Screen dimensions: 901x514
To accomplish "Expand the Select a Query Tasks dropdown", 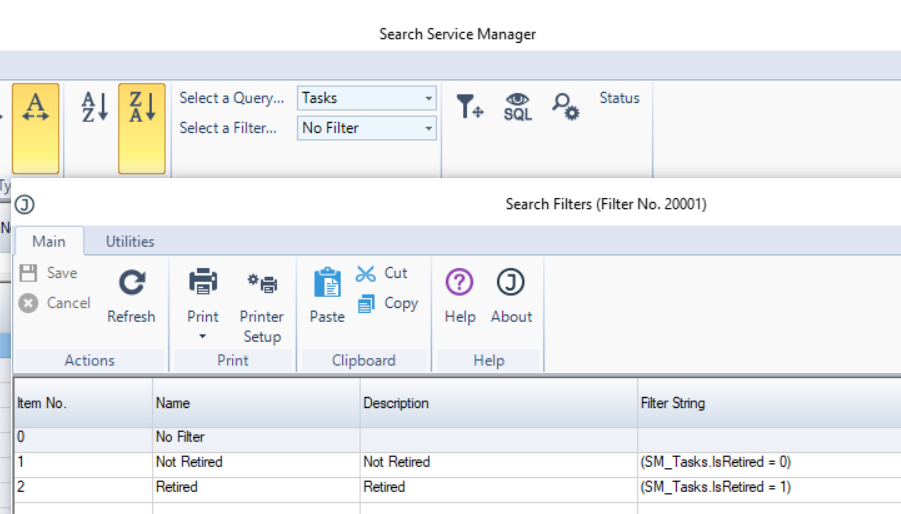I will pyautogui.click(x=429, y=98).
